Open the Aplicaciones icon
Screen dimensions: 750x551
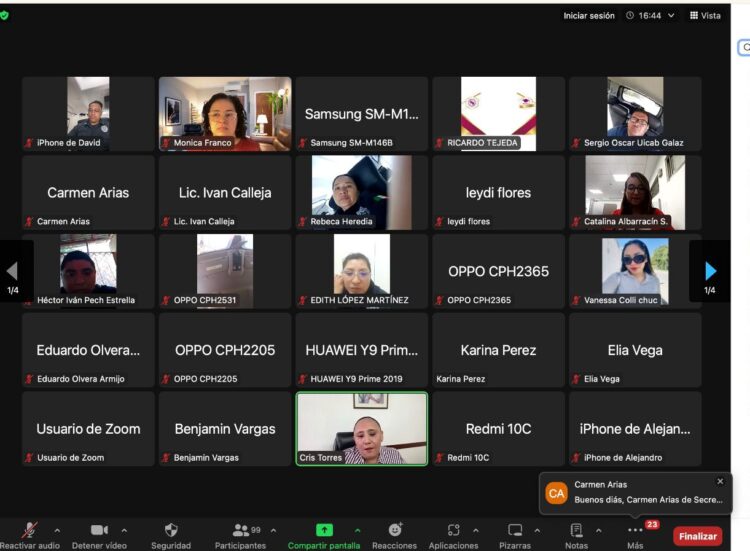(x=454, y=530)
